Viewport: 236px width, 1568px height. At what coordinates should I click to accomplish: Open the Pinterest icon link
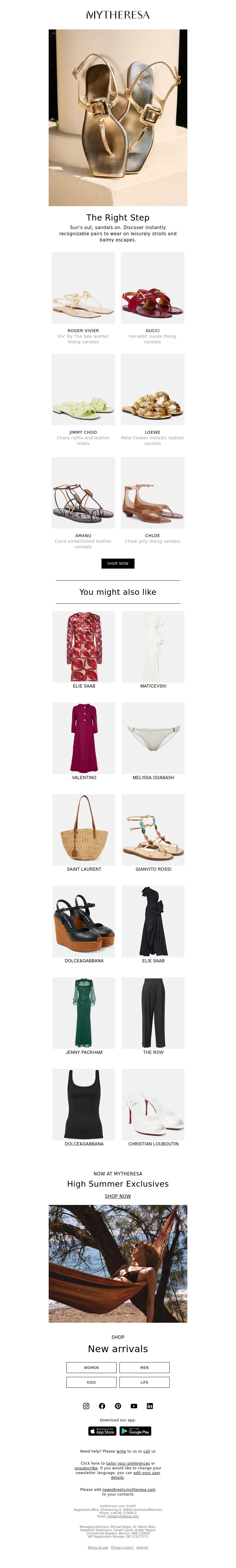pyautogui.click(x=118, y=1405)
